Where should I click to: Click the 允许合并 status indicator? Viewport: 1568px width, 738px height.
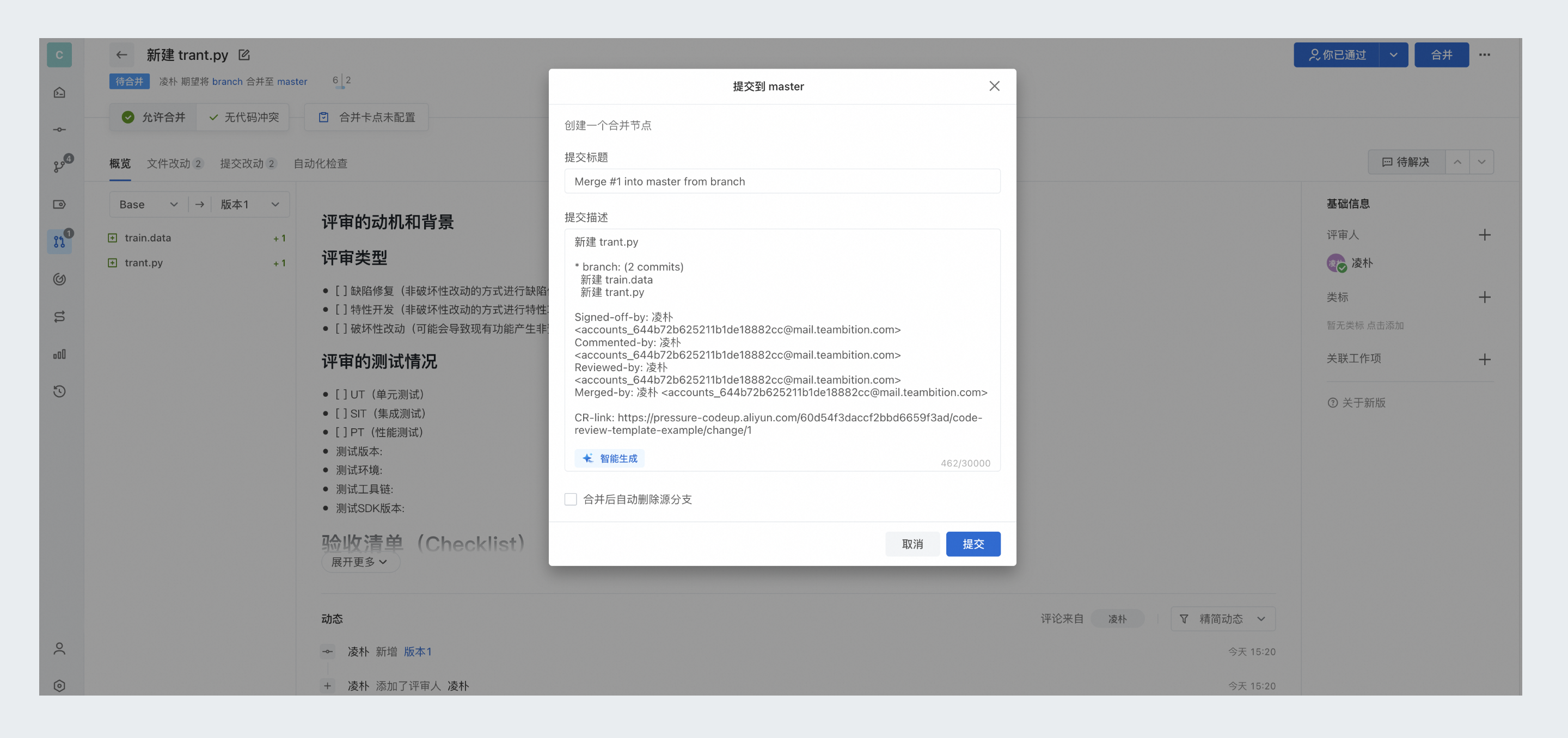pos(154,117)
